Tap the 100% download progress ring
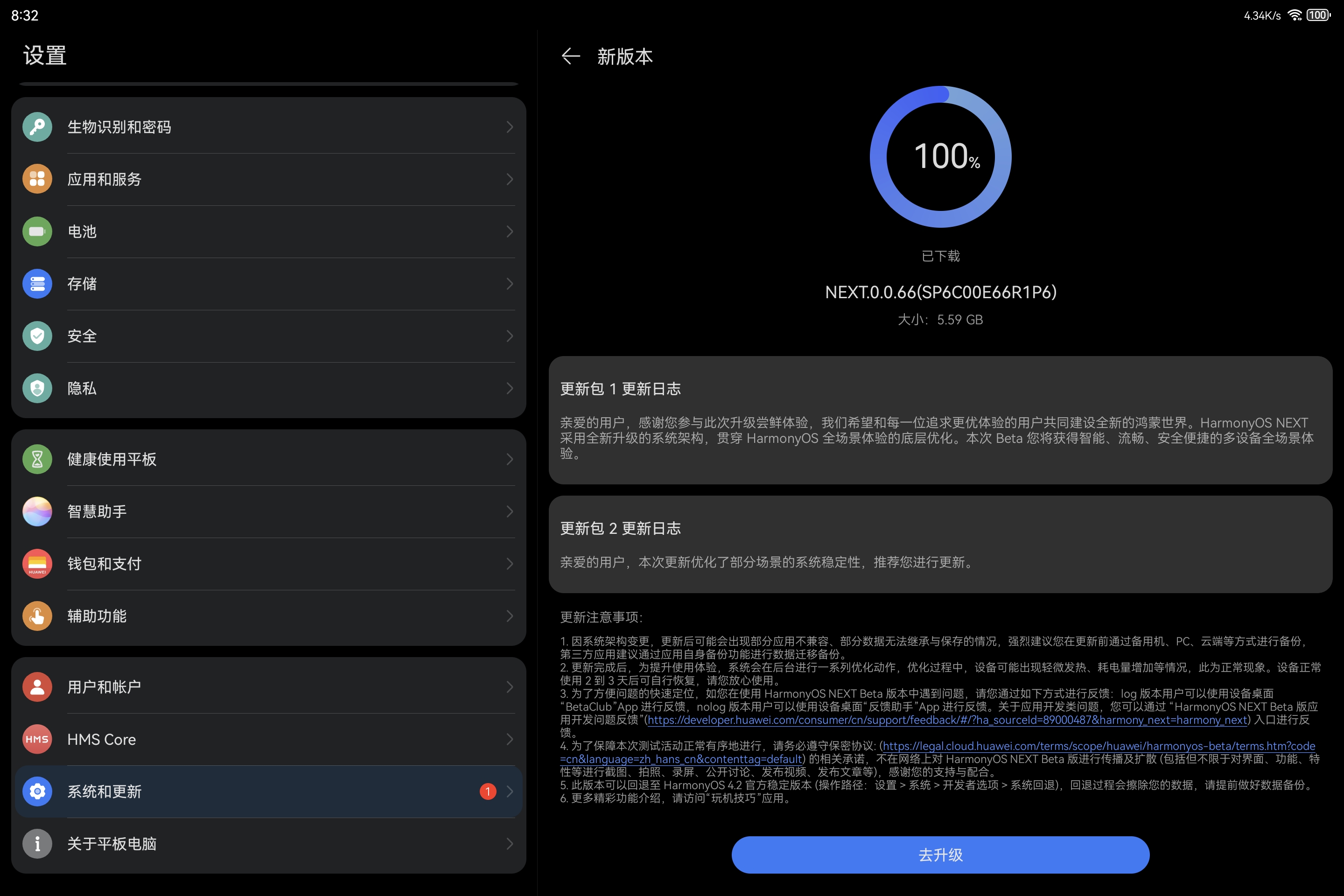This screenshot has width=1344, height=896. (x=941, y=157)
